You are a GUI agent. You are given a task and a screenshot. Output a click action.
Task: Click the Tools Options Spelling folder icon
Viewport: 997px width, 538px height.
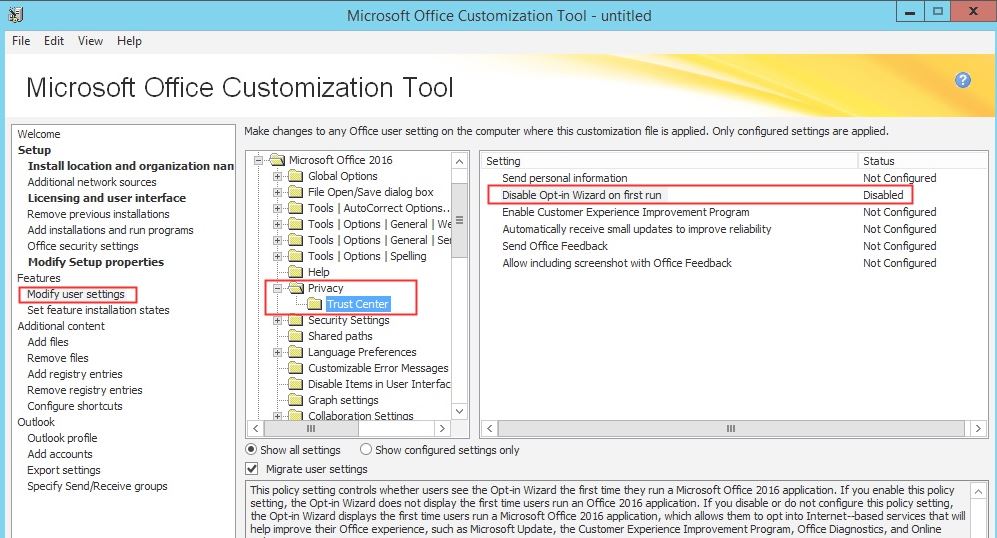[296, 256]
